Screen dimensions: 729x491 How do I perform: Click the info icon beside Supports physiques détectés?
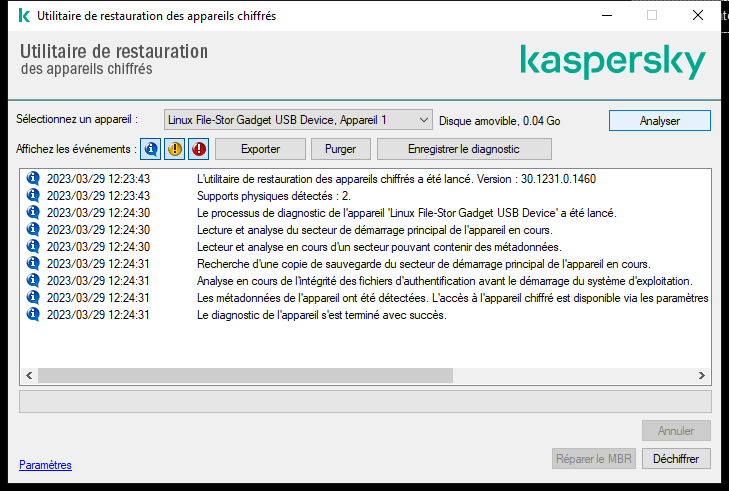point(33,195)
